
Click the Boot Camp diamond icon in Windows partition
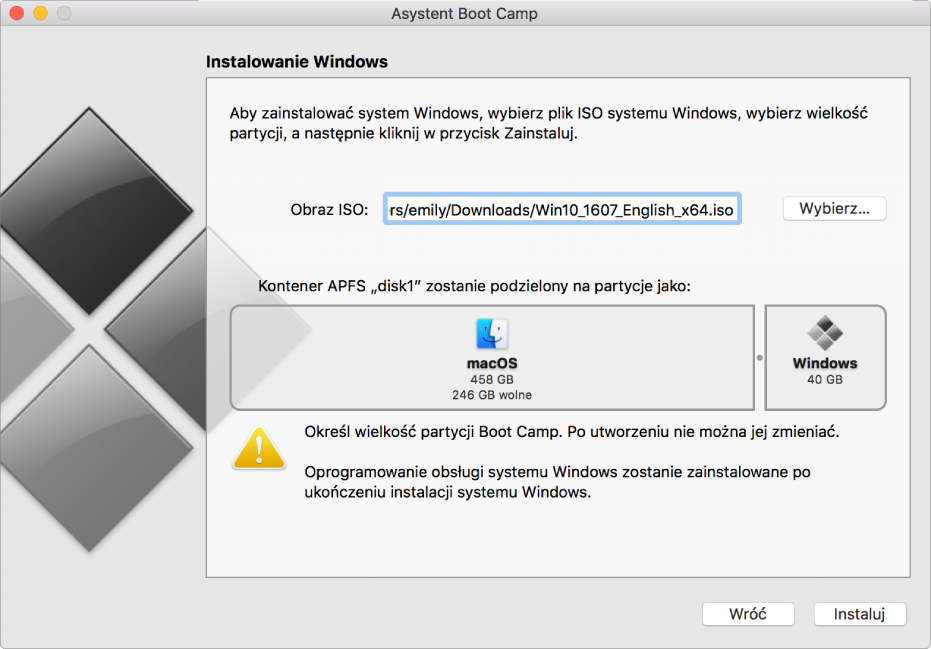825,333
